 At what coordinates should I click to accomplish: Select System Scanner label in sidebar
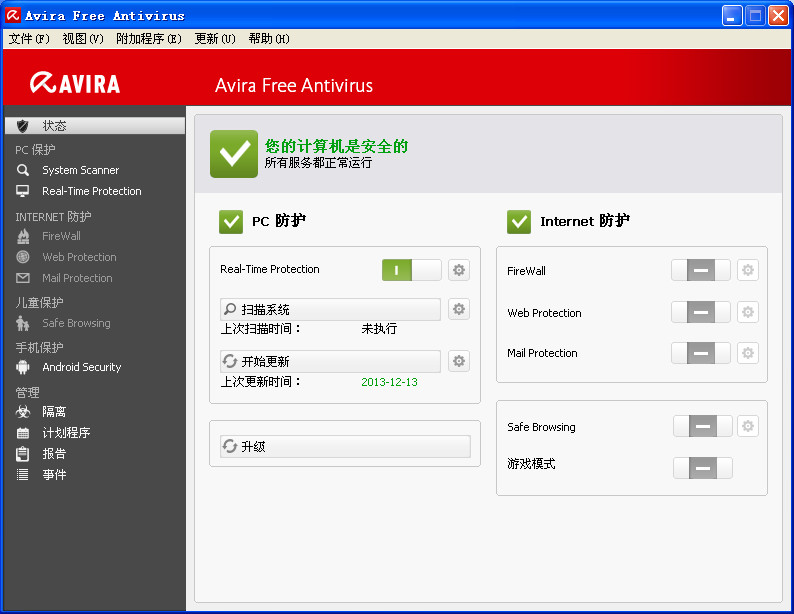pos(81,170)
